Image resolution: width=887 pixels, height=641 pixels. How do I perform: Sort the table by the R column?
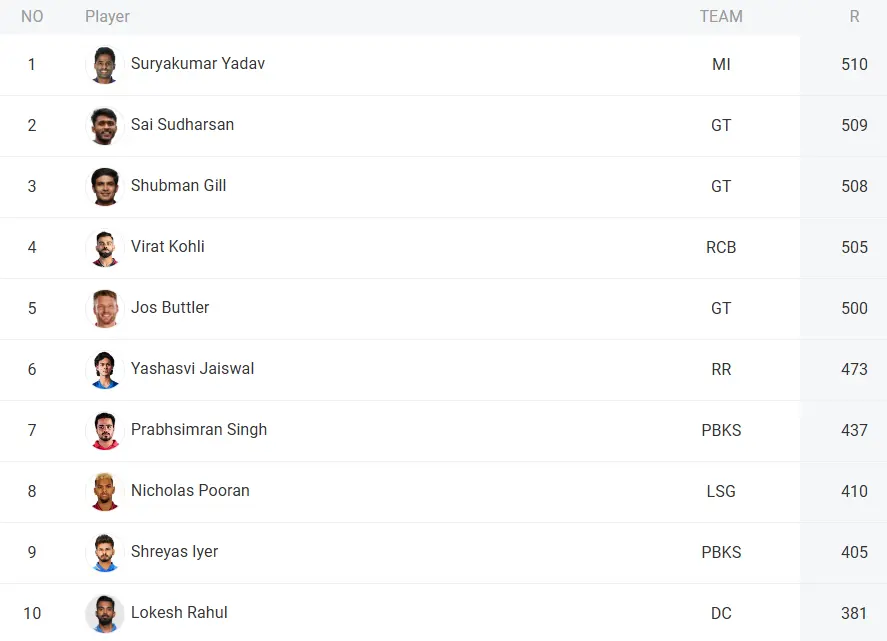coord(854,16)
